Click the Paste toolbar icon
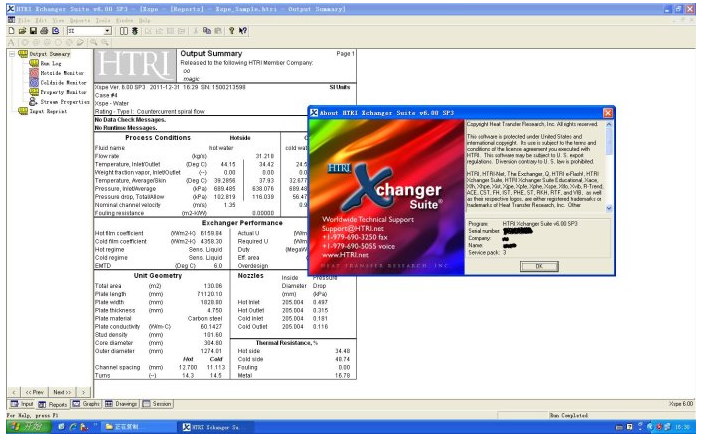Viewport: 706px width, 442px height. 217,31
